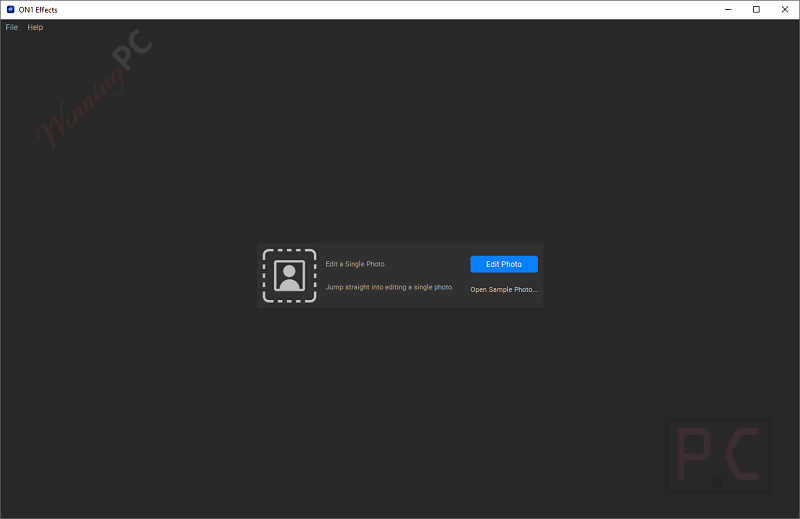Minimize the ON1 Effects window
800x519 pixels.
click(728, 9)
